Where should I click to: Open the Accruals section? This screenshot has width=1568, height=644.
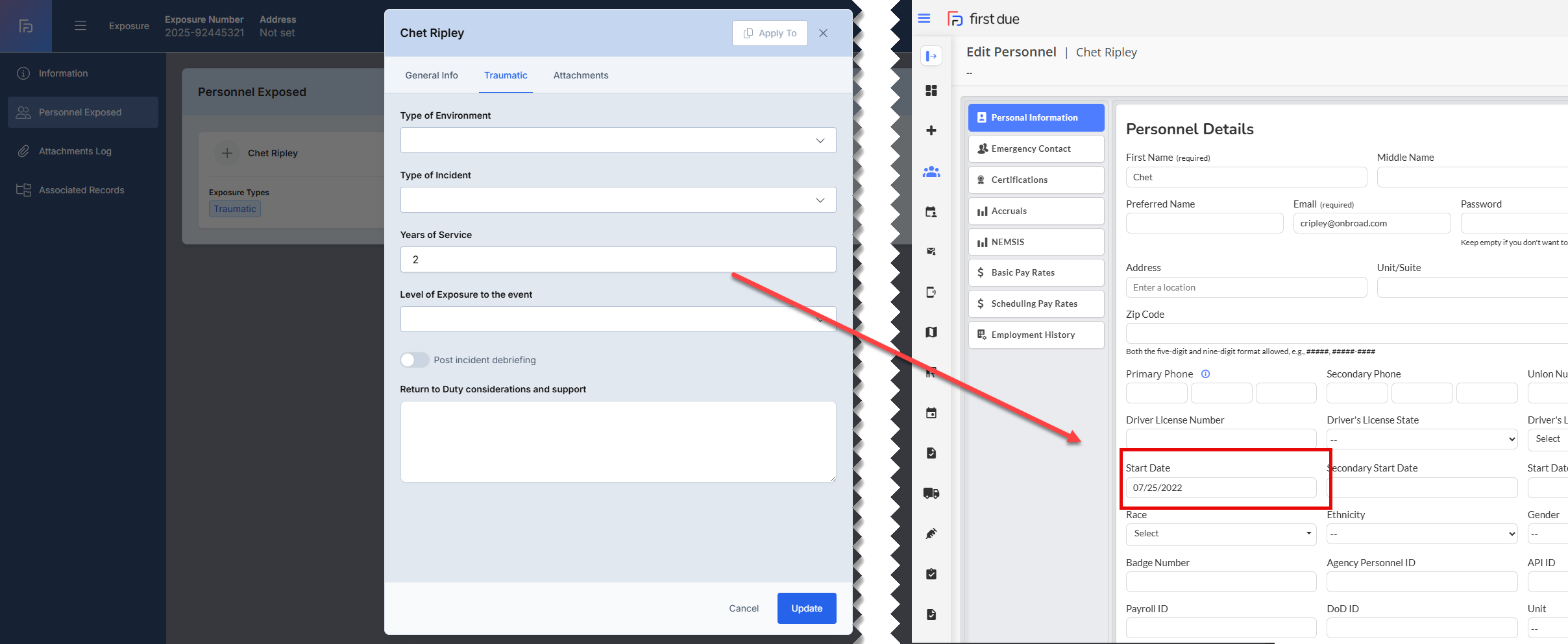point(1036,211)
